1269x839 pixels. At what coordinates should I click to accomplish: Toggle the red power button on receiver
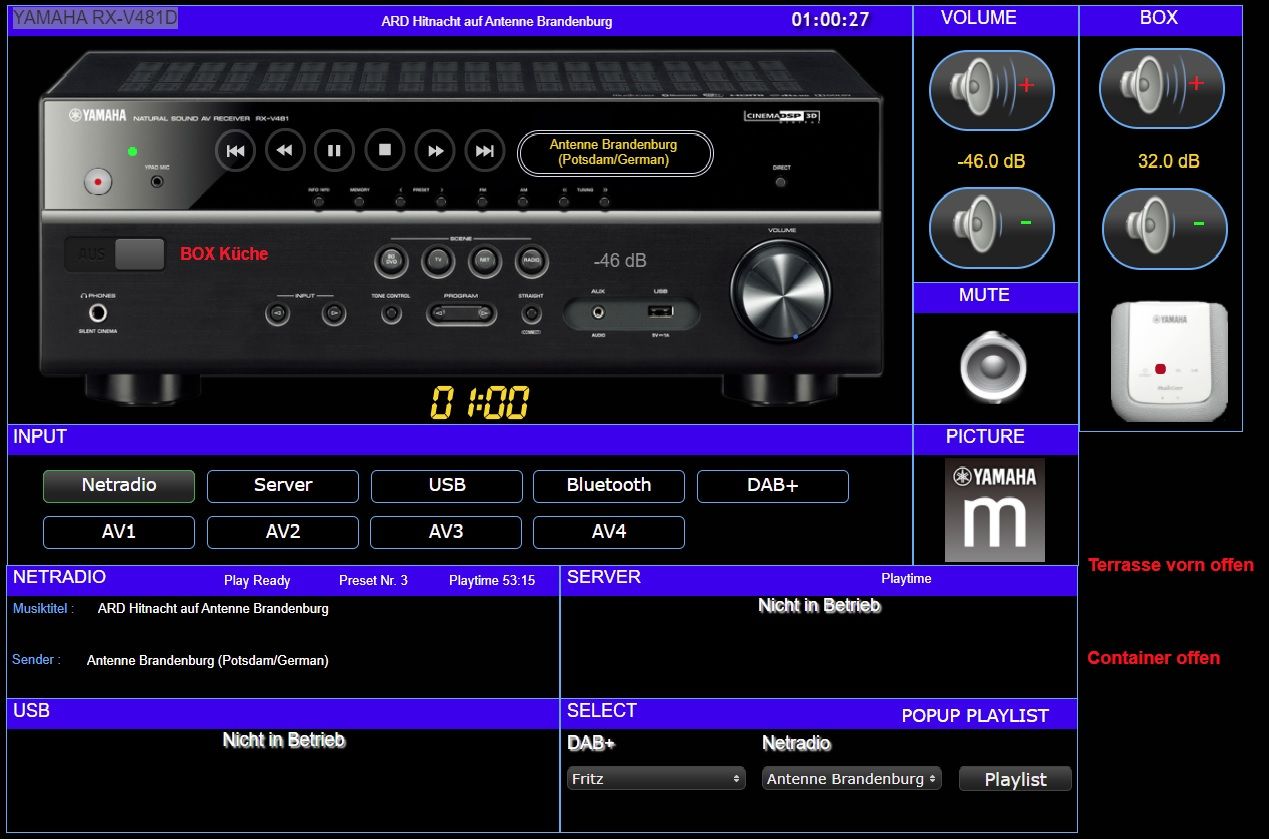click(x=97, y=183)
